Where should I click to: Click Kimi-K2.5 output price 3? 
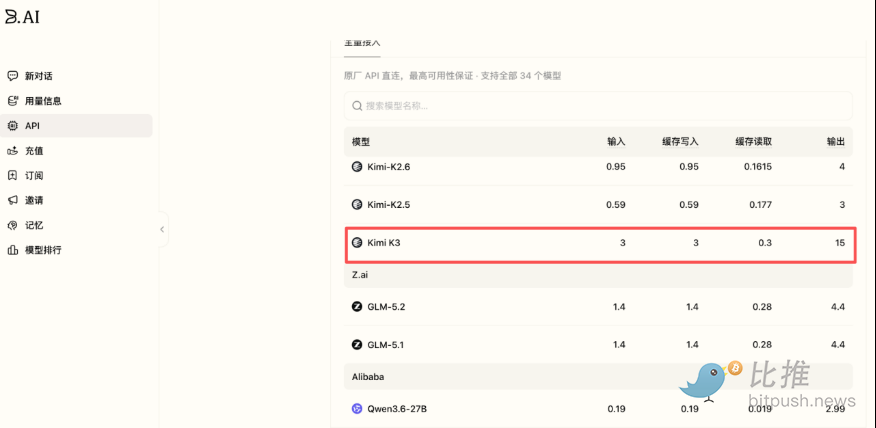[842, 205]
